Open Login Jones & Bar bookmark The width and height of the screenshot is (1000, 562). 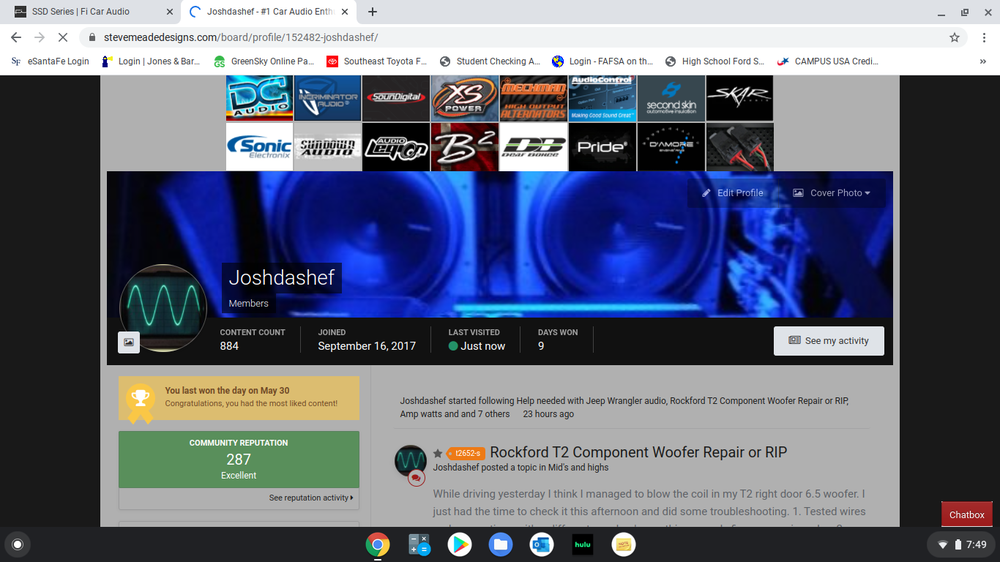pos(151,61)
